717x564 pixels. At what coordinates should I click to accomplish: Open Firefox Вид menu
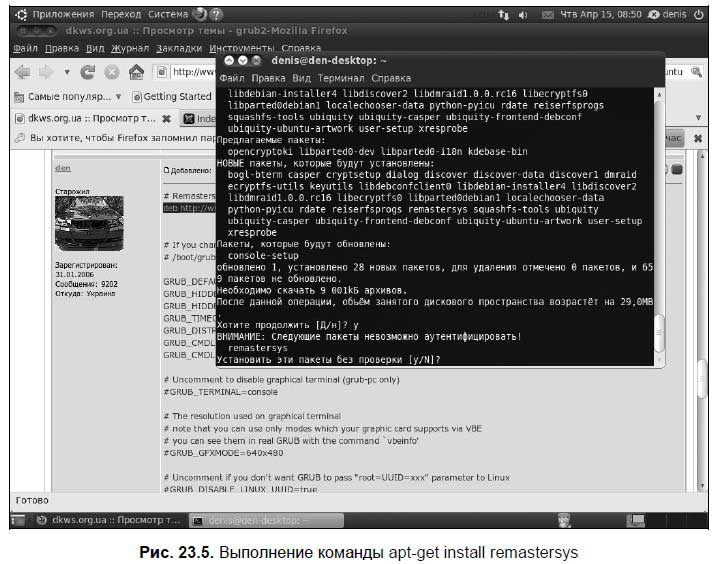point(95,48)
